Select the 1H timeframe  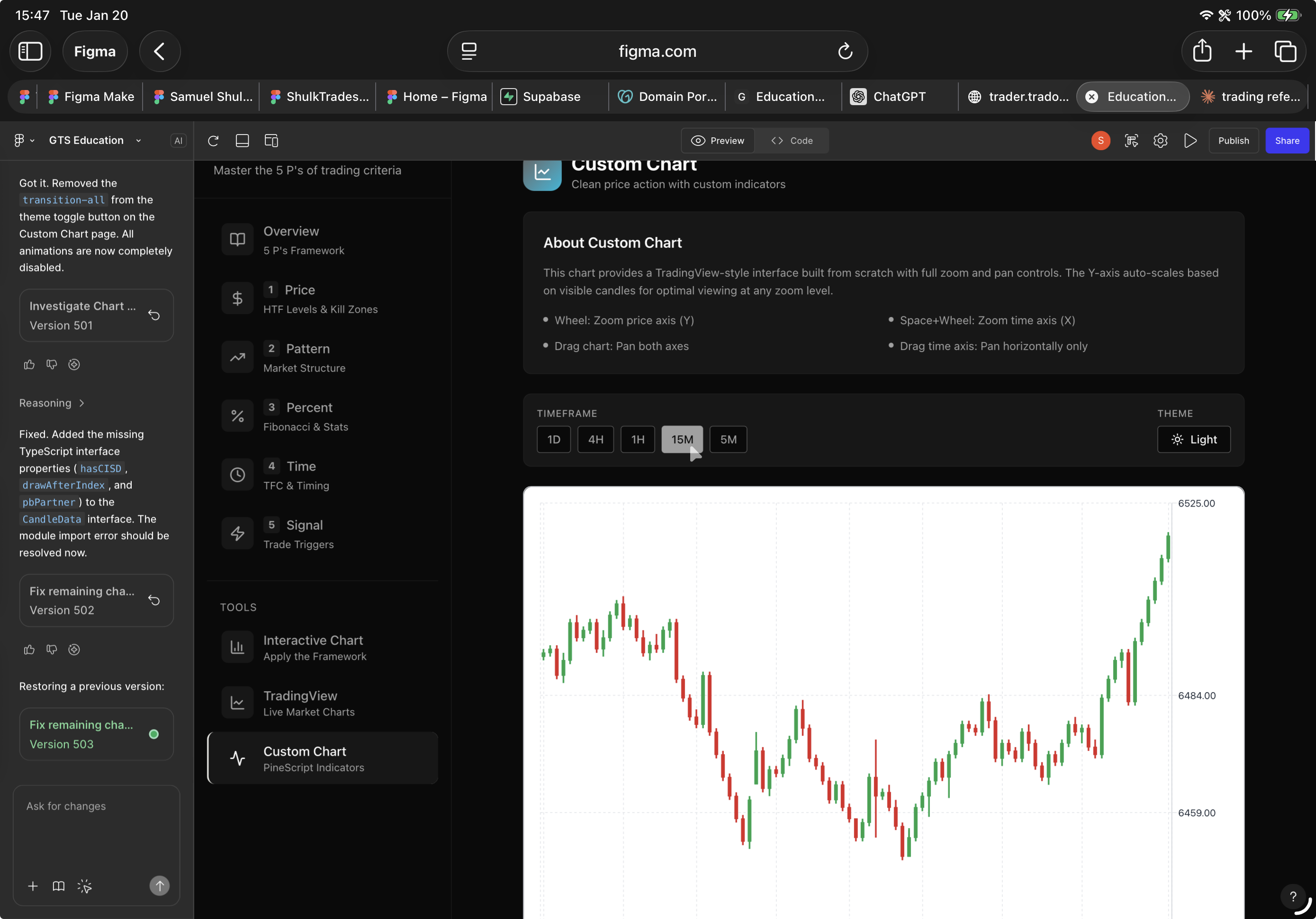[637, 440]
